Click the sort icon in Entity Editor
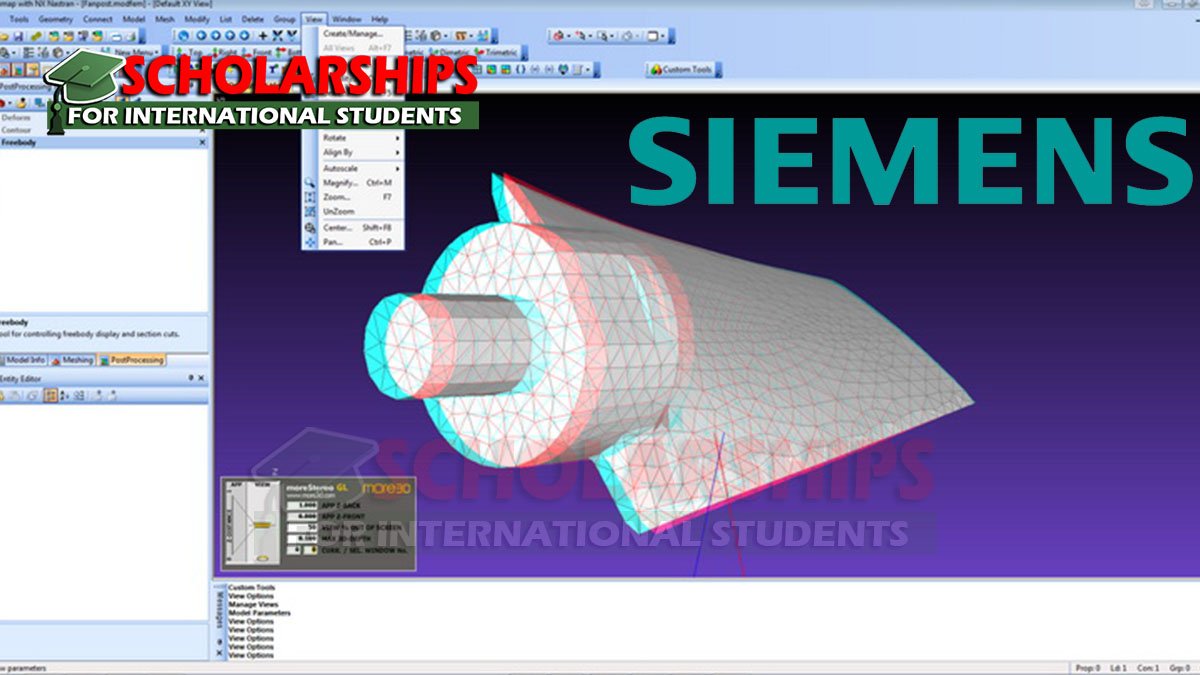 [66, 395]
